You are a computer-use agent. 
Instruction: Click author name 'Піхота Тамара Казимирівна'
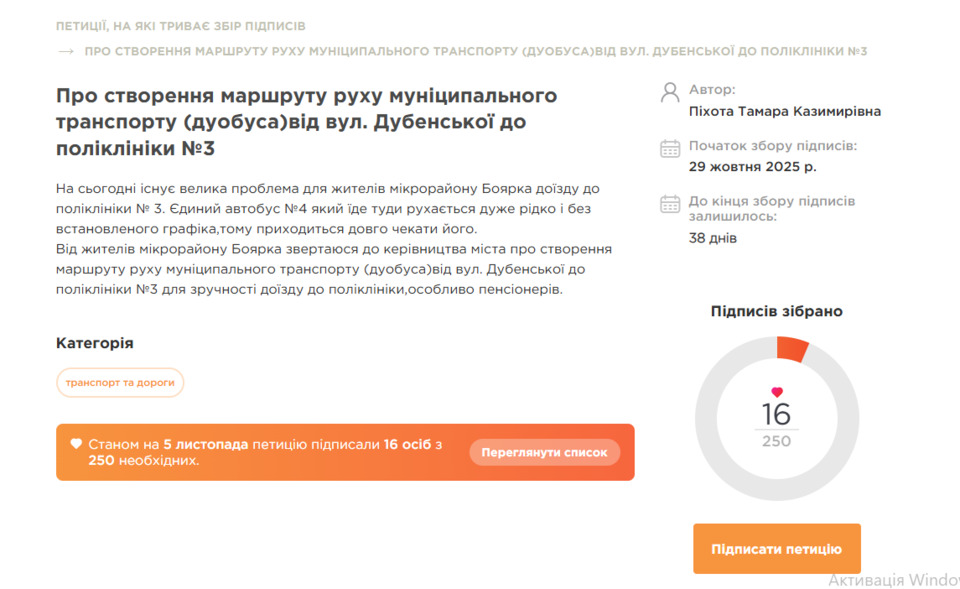pyautogui.click(x=785, y=111)
